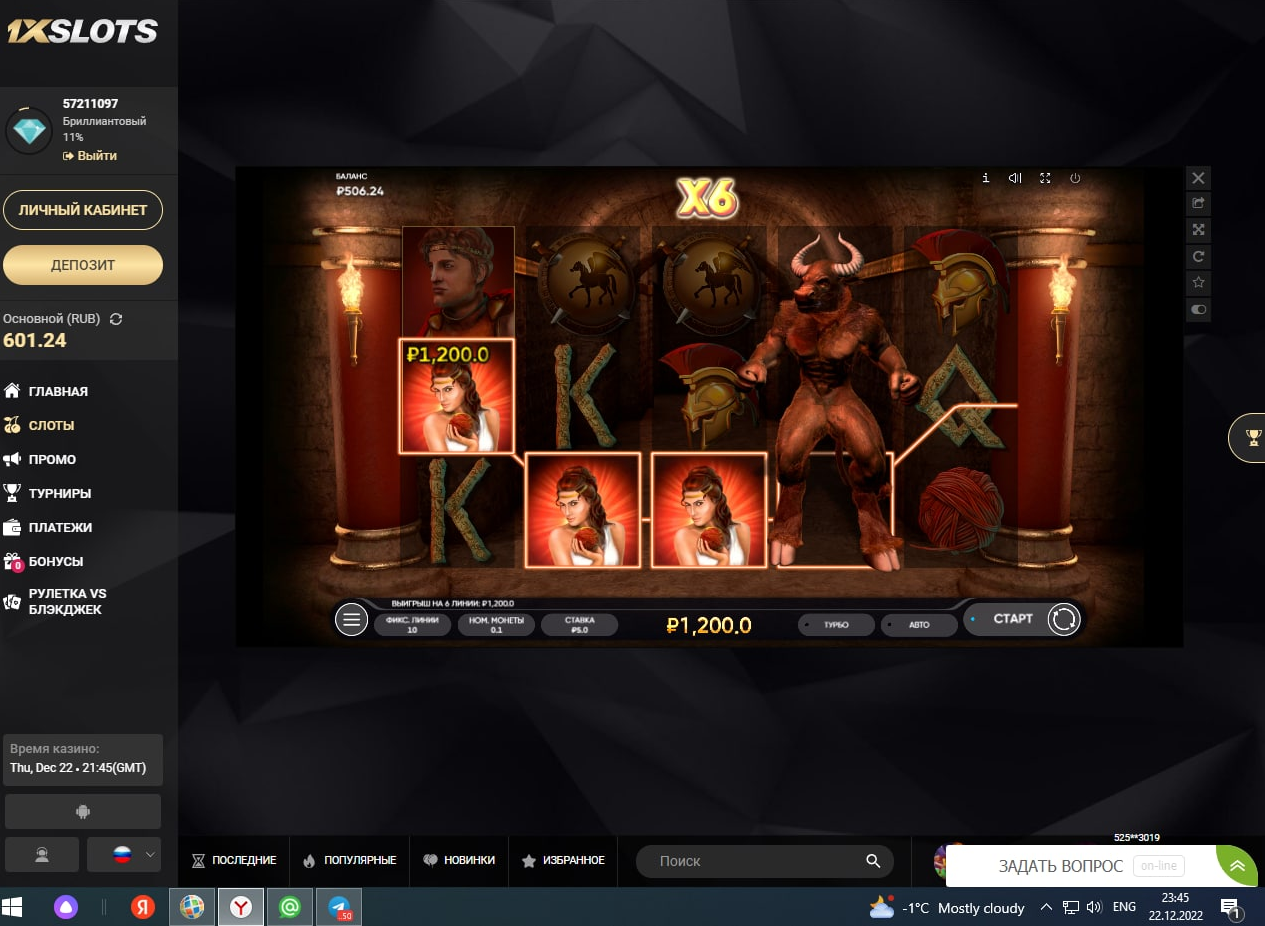This screenshot has width=1265, height=926.
Task: Open the colorful globe taskbar app
Action: point(192,907)
